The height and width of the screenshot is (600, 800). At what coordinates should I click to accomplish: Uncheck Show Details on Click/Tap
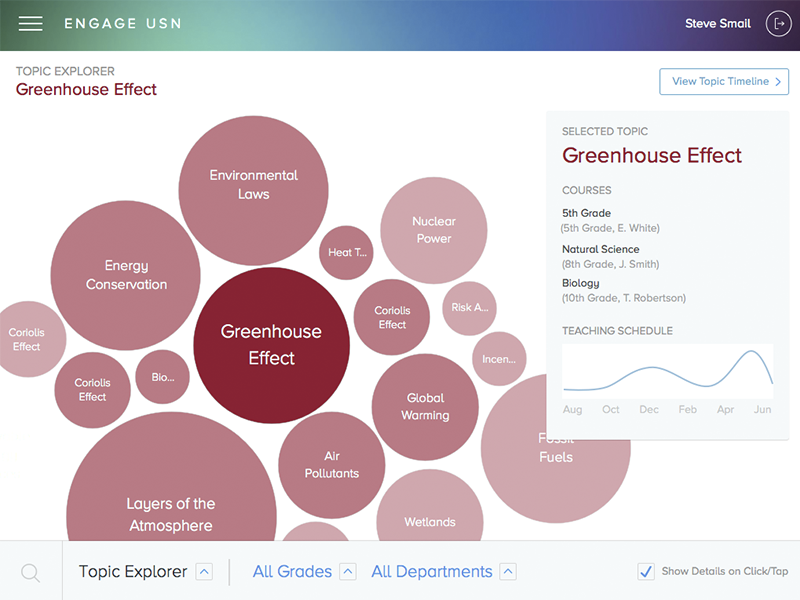pyautogui.click(x=645, y=571)
